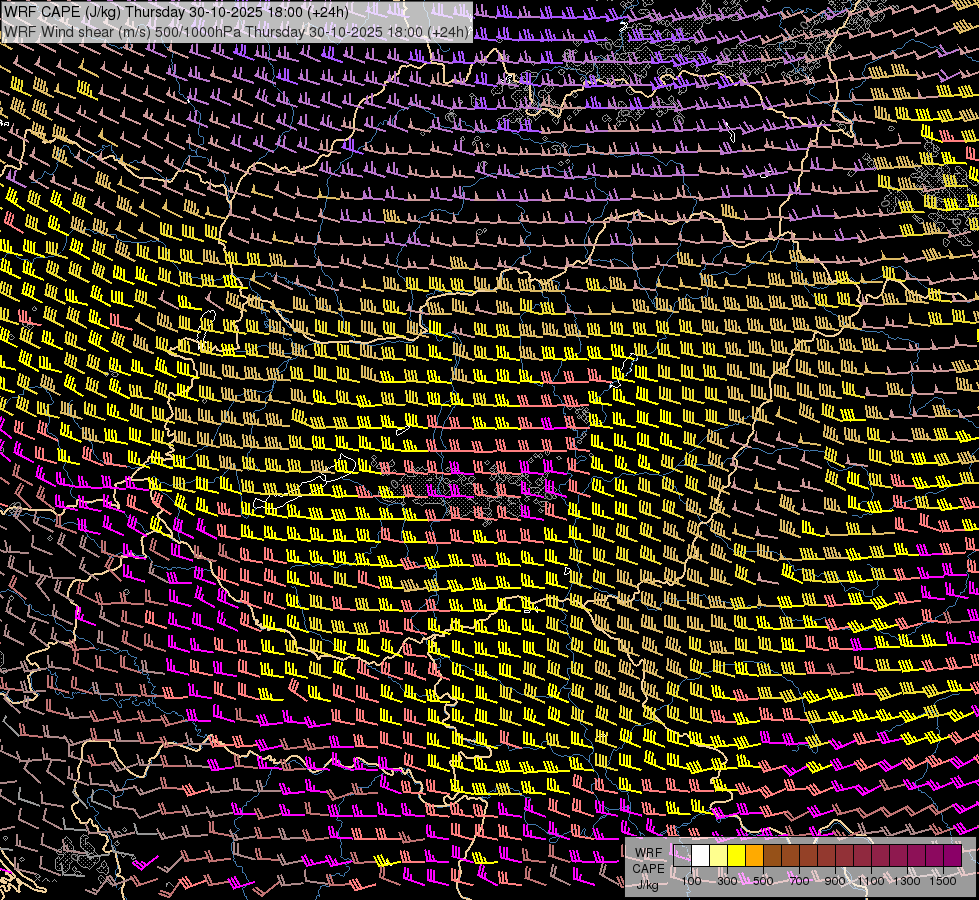Screen dimensions: 979x900
Task: Click the legend value 300
Action: click(x=727, y=881)
